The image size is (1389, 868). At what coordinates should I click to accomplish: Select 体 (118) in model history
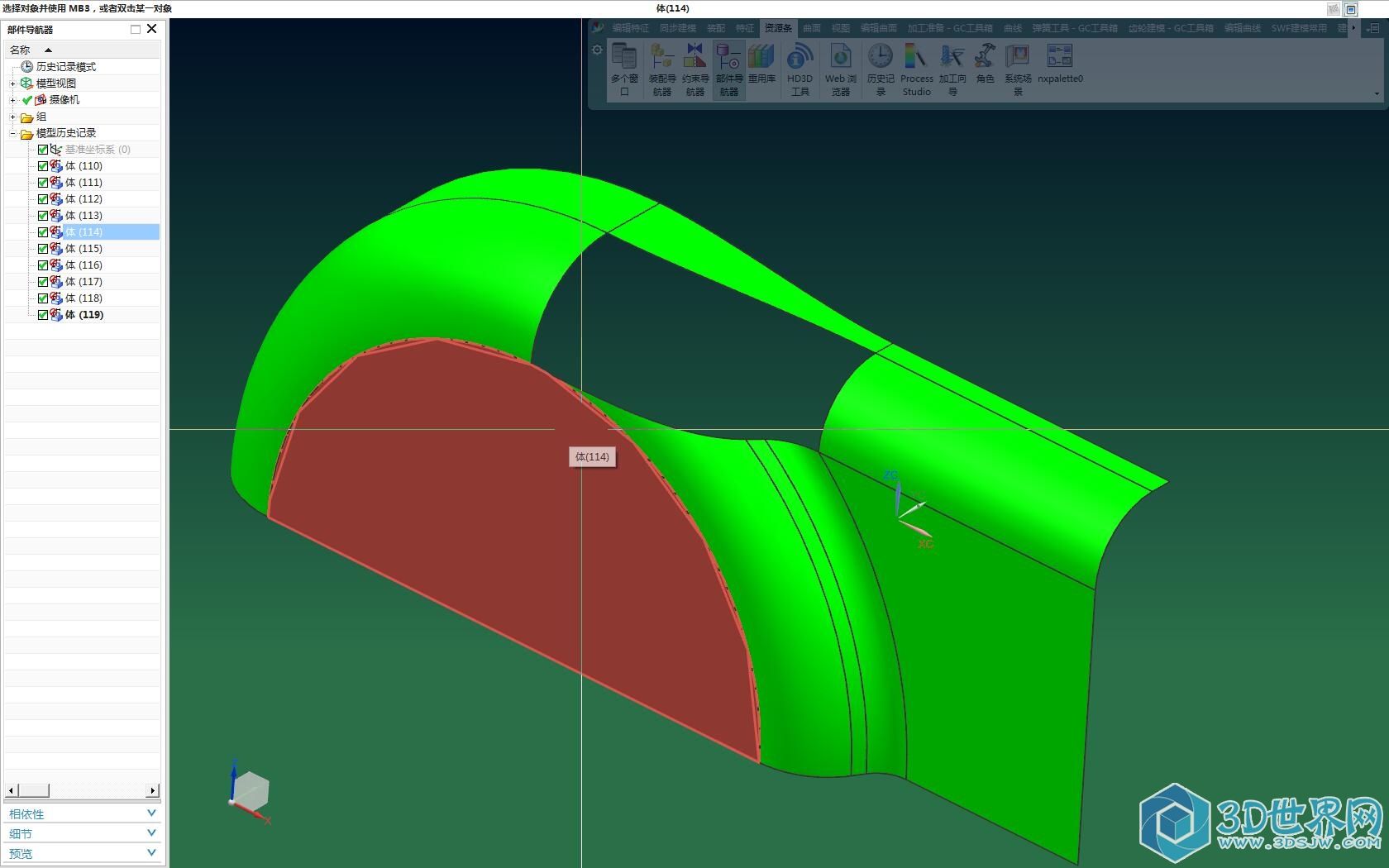(x=84, y=298)
